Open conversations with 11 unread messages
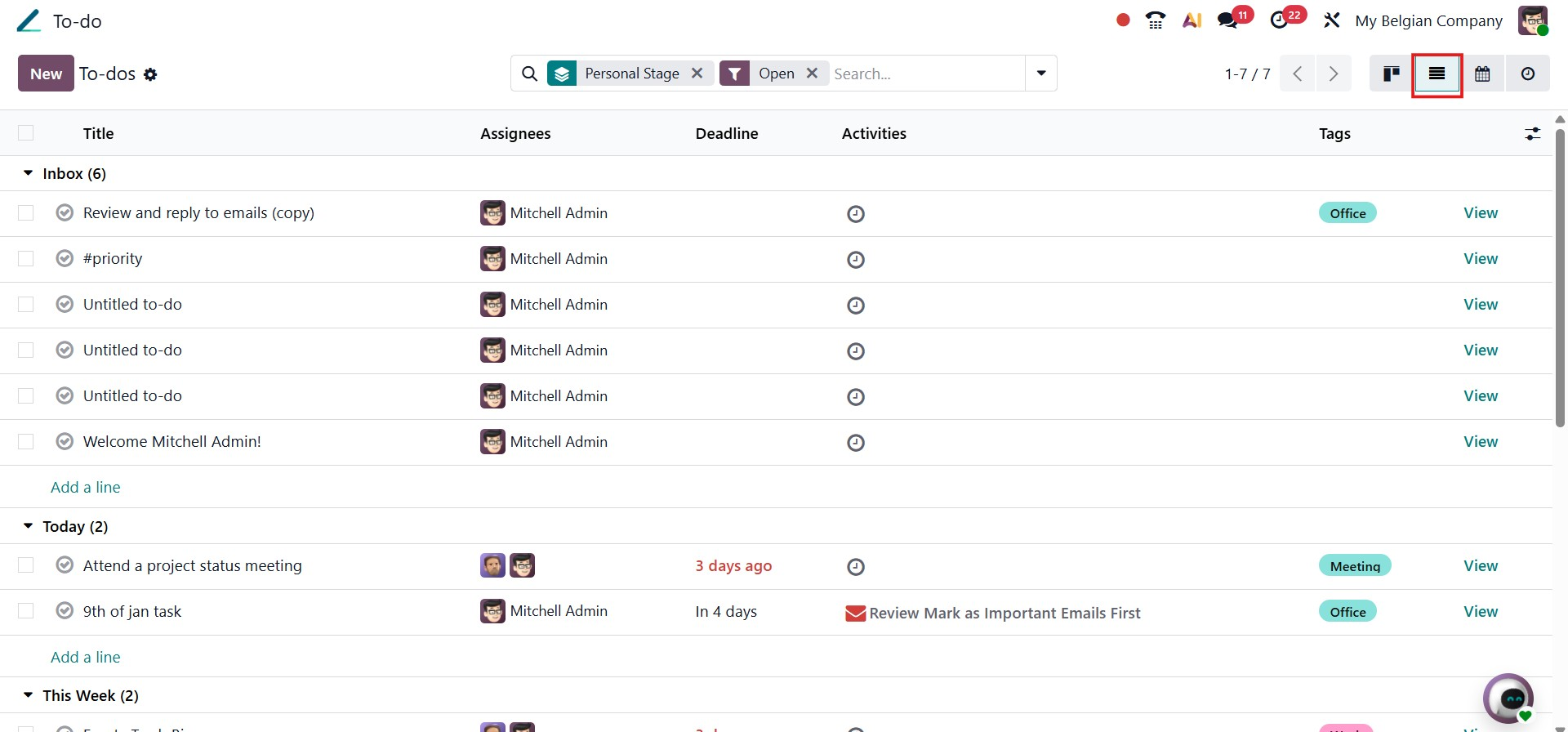This screenshot has height=732, width=1568. (1228, 20)
